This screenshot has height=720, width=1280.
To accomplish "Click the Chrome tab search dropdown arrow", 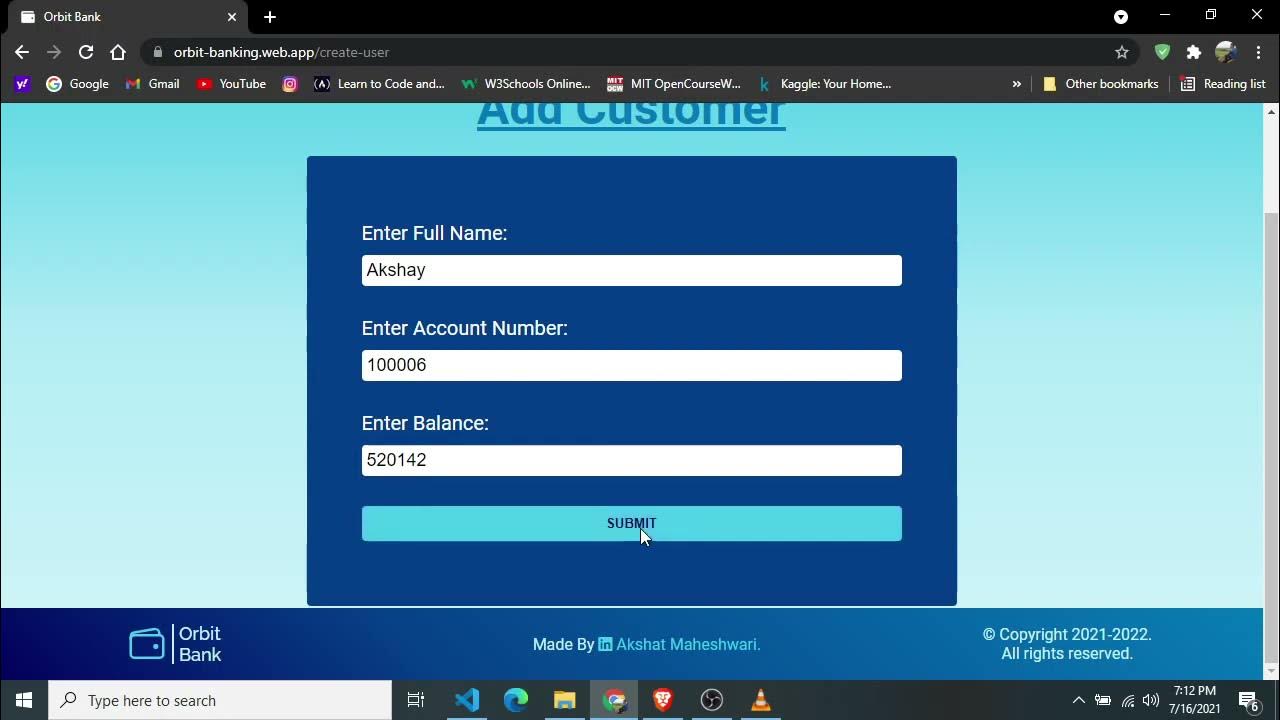I will [1121, 17].
